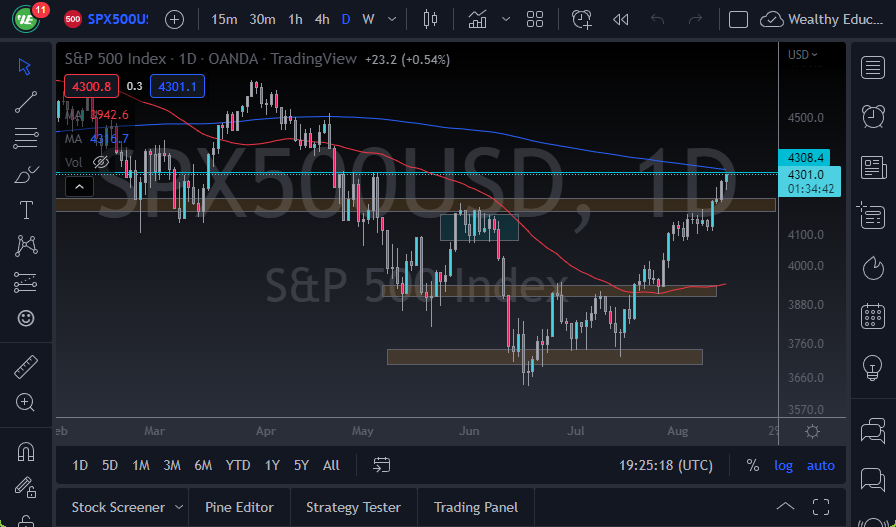Select the trend line tool
This screenshot has height=527, width=896.
click(x=26, y=101)
